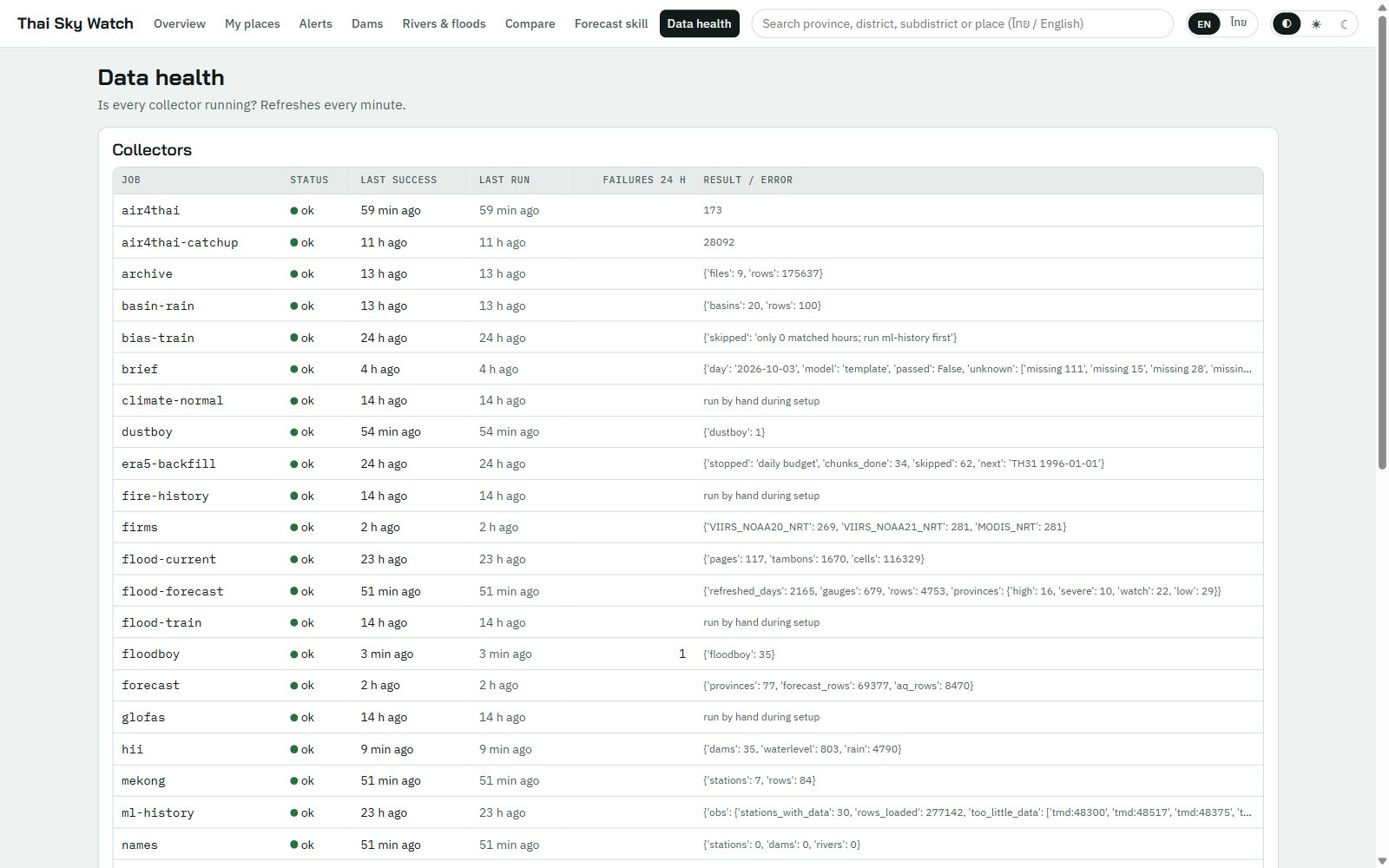Navigate to Rivers & floods
This screenshot has height=868, width=1389.
[x=444, y=23]
